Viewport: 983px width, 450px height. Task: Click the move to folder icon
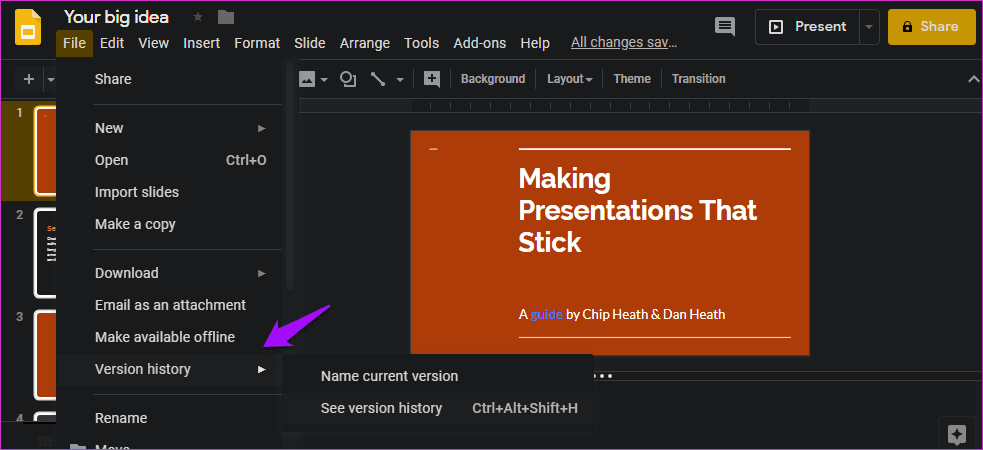226,18
